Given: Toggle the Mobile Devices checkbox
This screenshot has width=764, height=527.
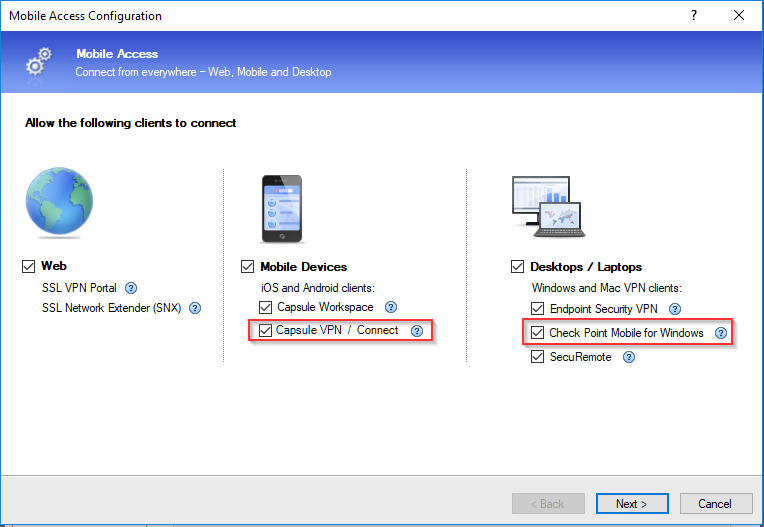Looking at the screenshot, I should [248, 267].
